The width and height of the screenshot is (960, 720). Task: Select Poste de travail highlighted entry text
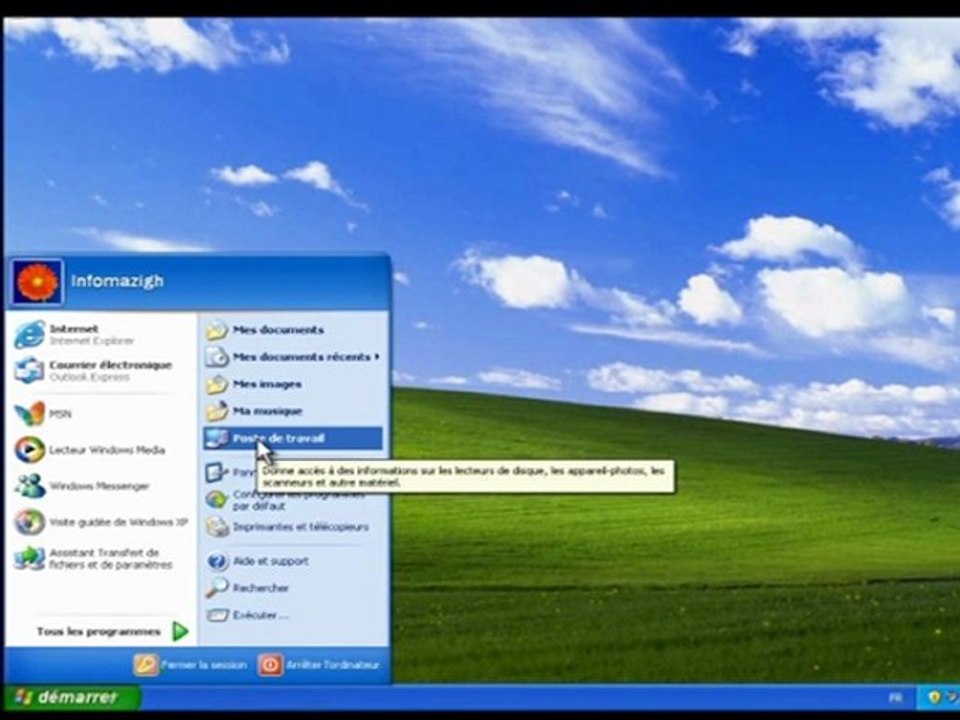278,438
